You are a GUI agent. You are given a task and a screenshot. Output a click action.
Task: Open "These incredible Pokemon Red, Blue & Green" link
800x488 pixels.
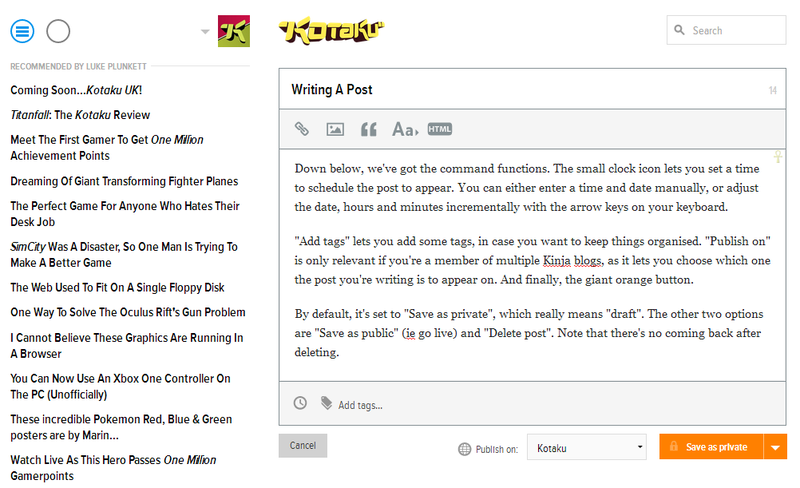coord(121,428)
